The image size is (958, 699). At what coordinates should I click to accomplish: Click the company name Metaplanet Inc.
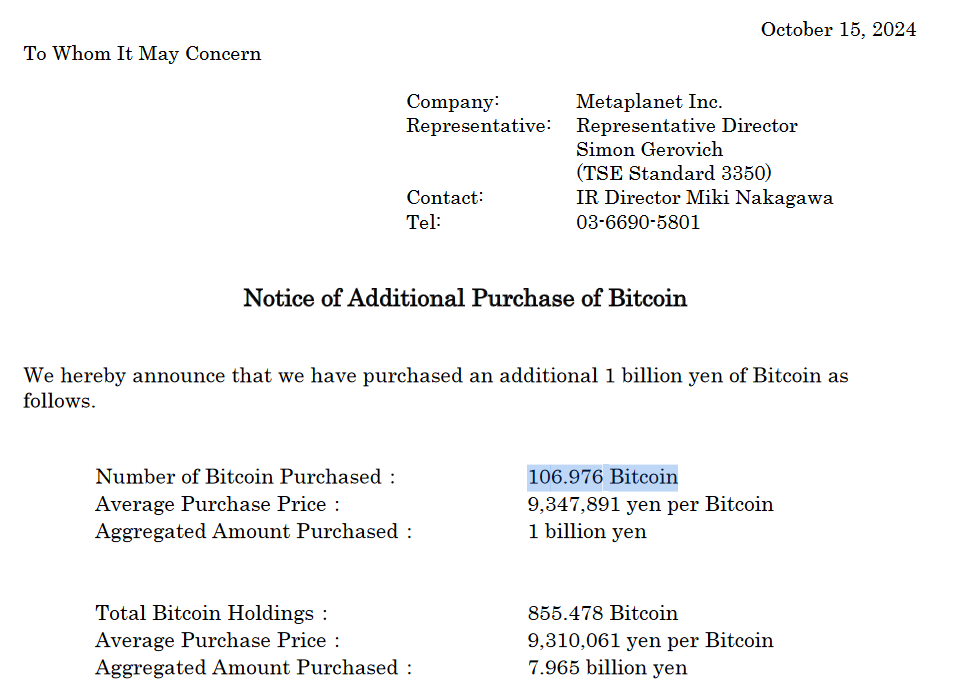tap(649, 102)
